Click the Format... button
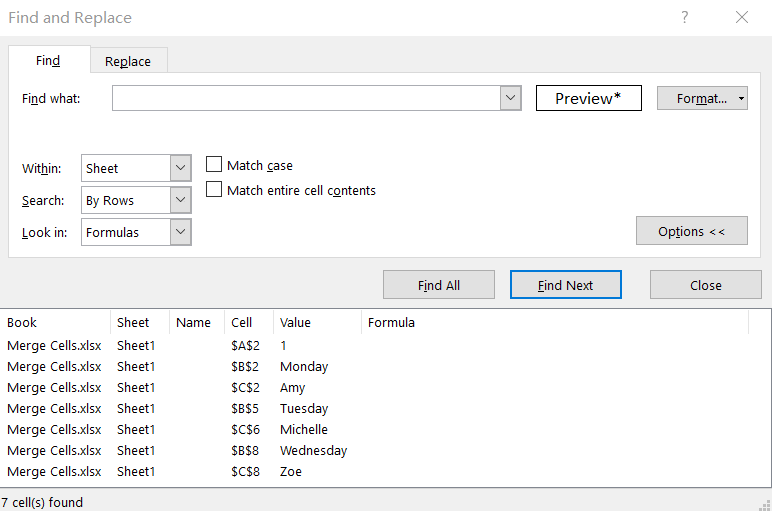772x511 pixels. 702,98
